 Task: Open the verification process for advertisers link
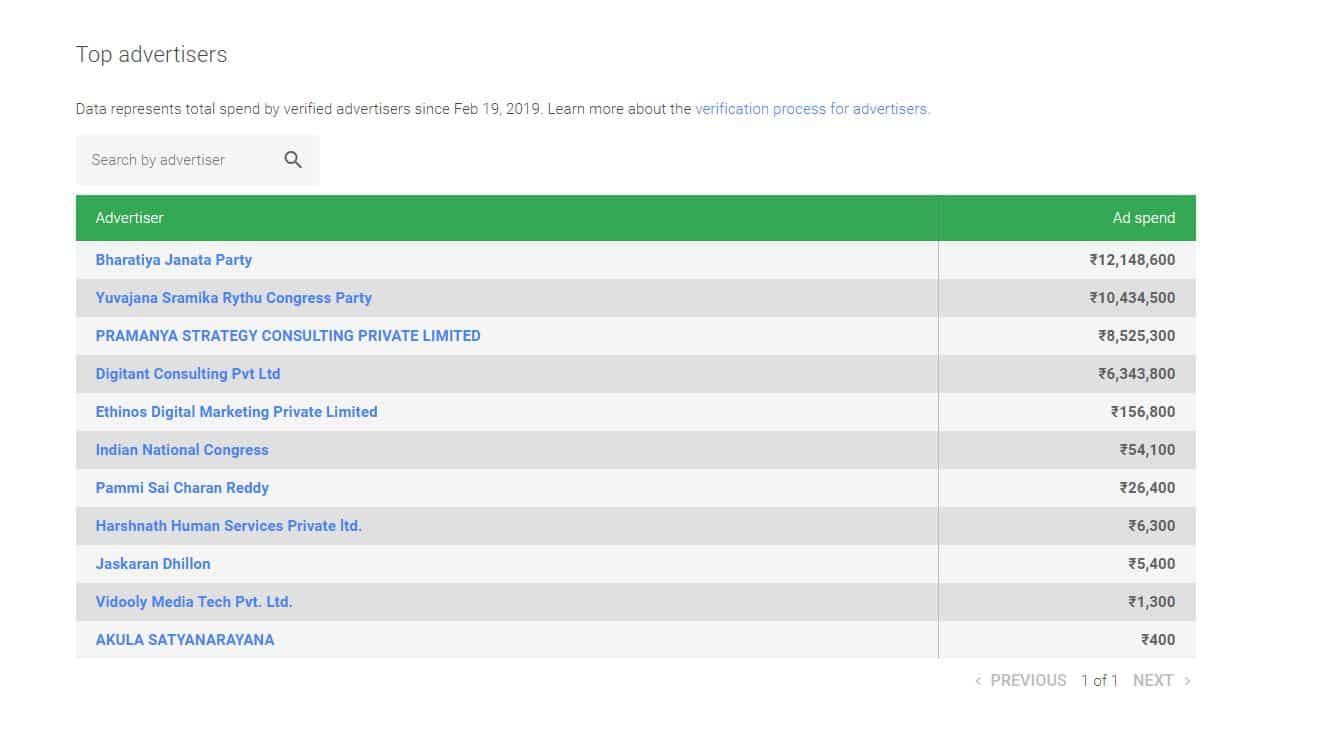[x=812, y=109]
